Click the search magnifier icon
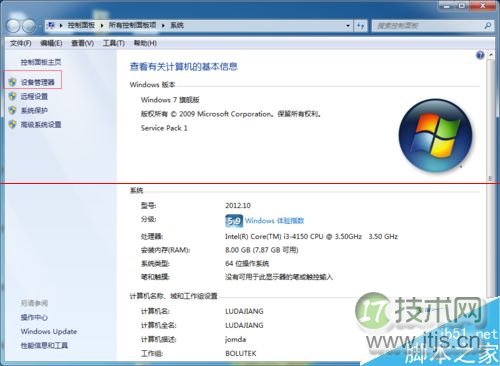 (487, 26)
